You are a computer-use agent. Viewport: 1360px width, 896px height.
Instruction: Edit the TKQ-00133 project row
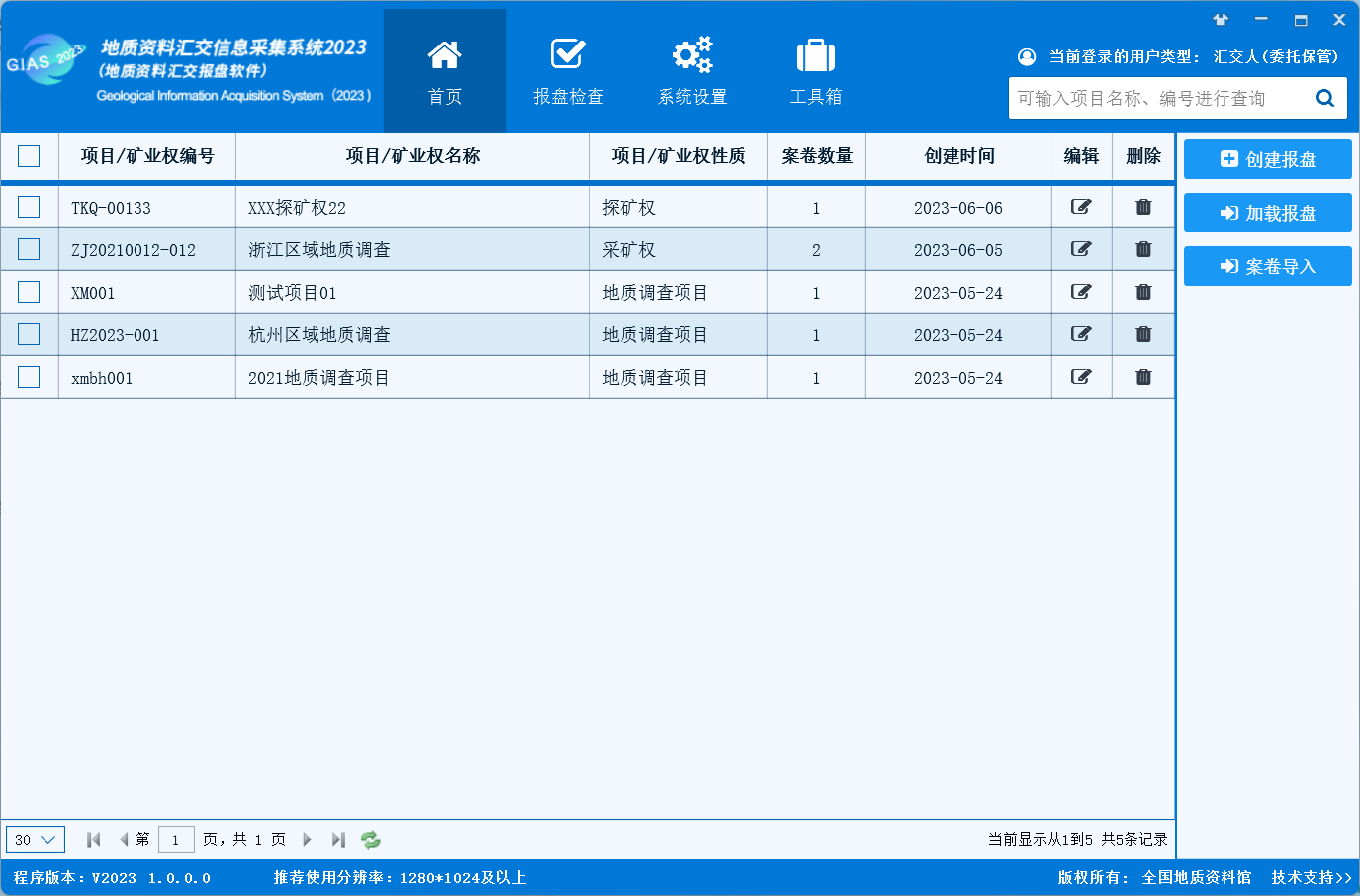pos(1081,207)
